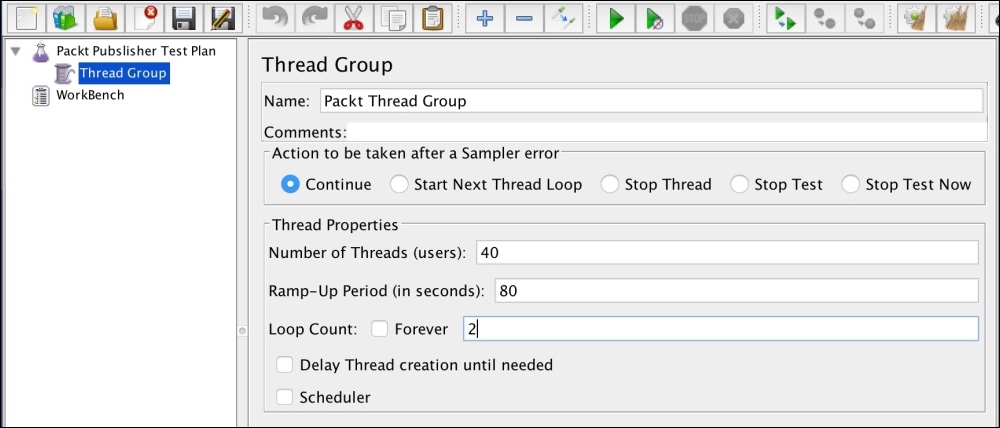This screenshot has width=1000, height=428.
Task: Redo the last change
Action: pos(314,18)
